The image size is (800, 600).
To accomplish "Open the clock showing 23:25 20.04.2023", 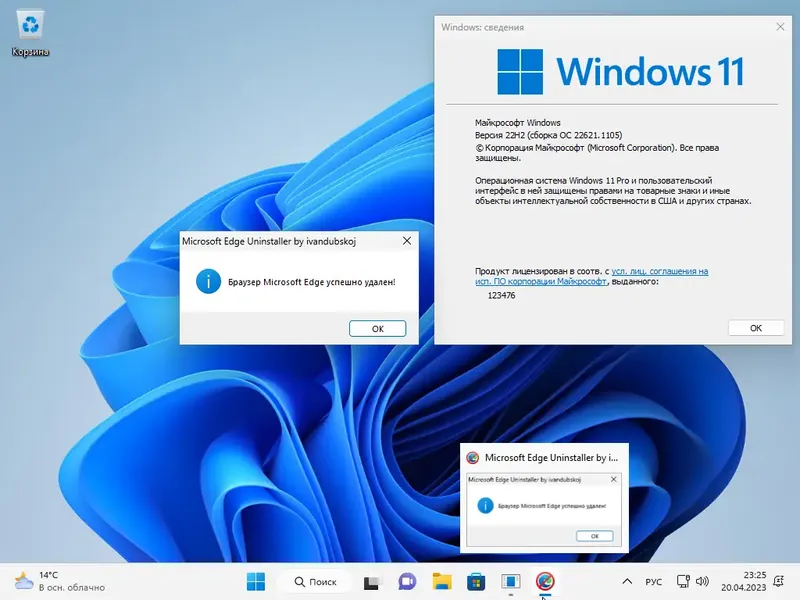I will (x=743, y=581).
